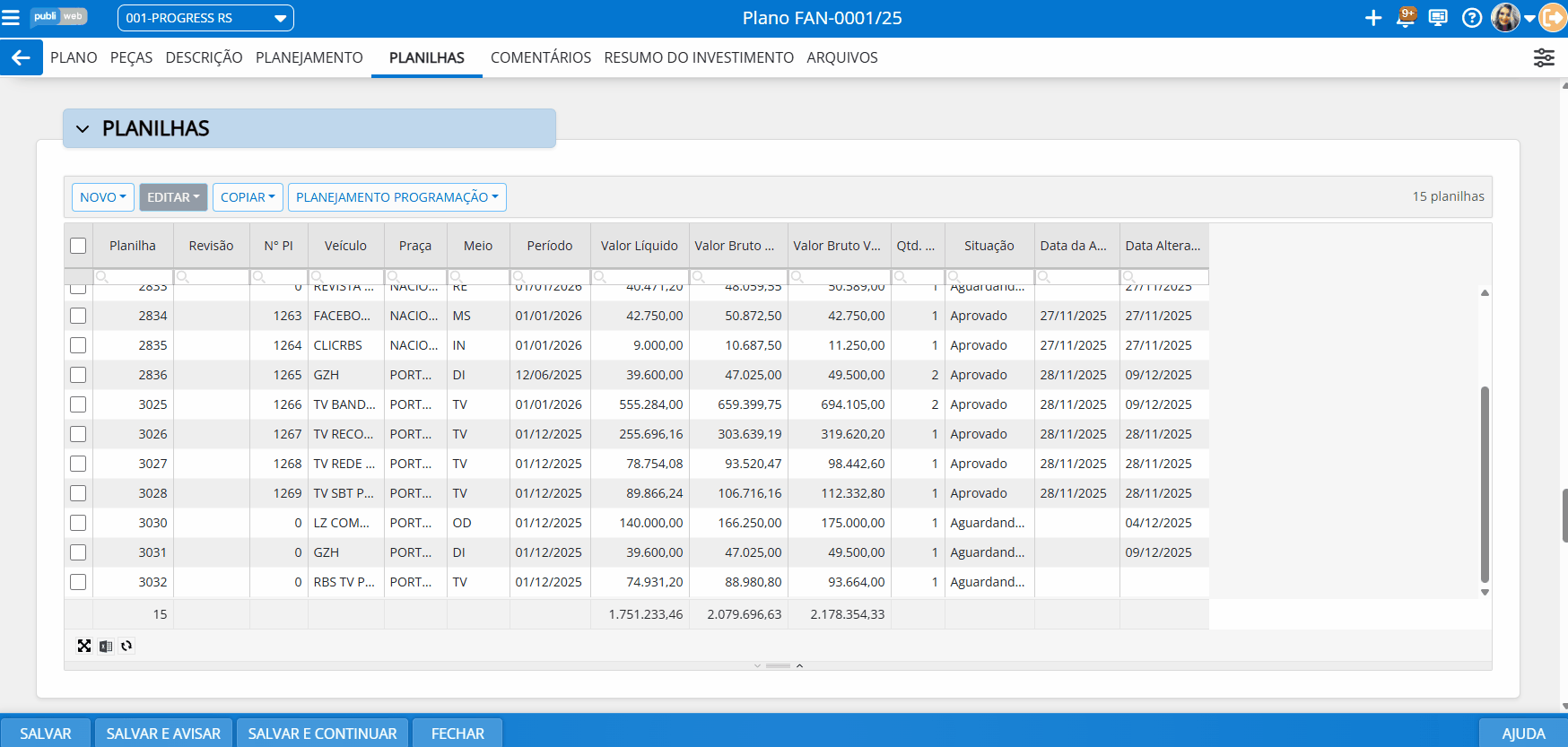The width and height of the screenshot is (1568, 747).
Task: Open the help question mark icon
Action: (x=1471, y=18)
